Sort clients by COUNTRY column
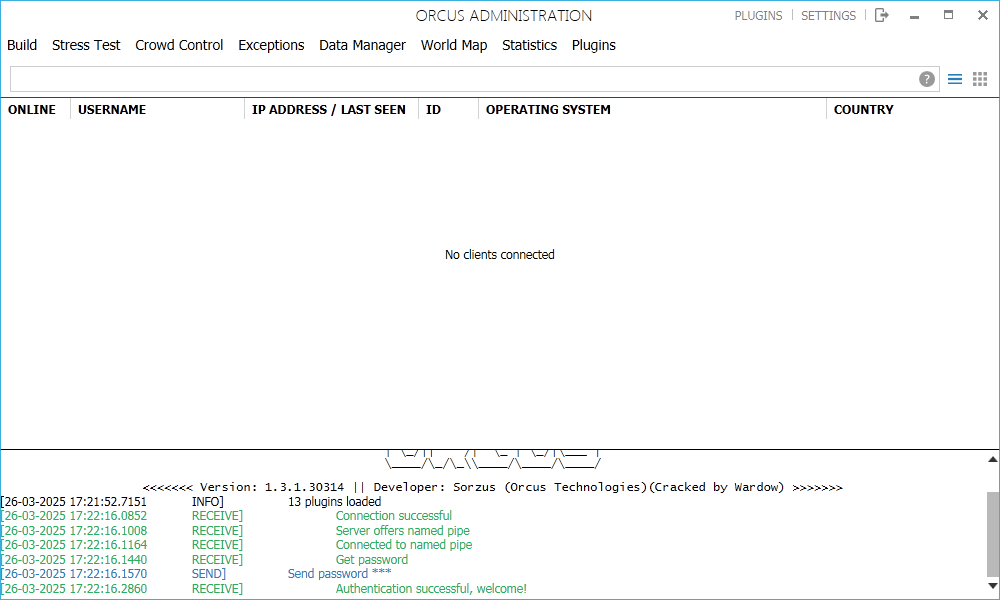This screenshot has height=600, width=1000. (863, 110)
